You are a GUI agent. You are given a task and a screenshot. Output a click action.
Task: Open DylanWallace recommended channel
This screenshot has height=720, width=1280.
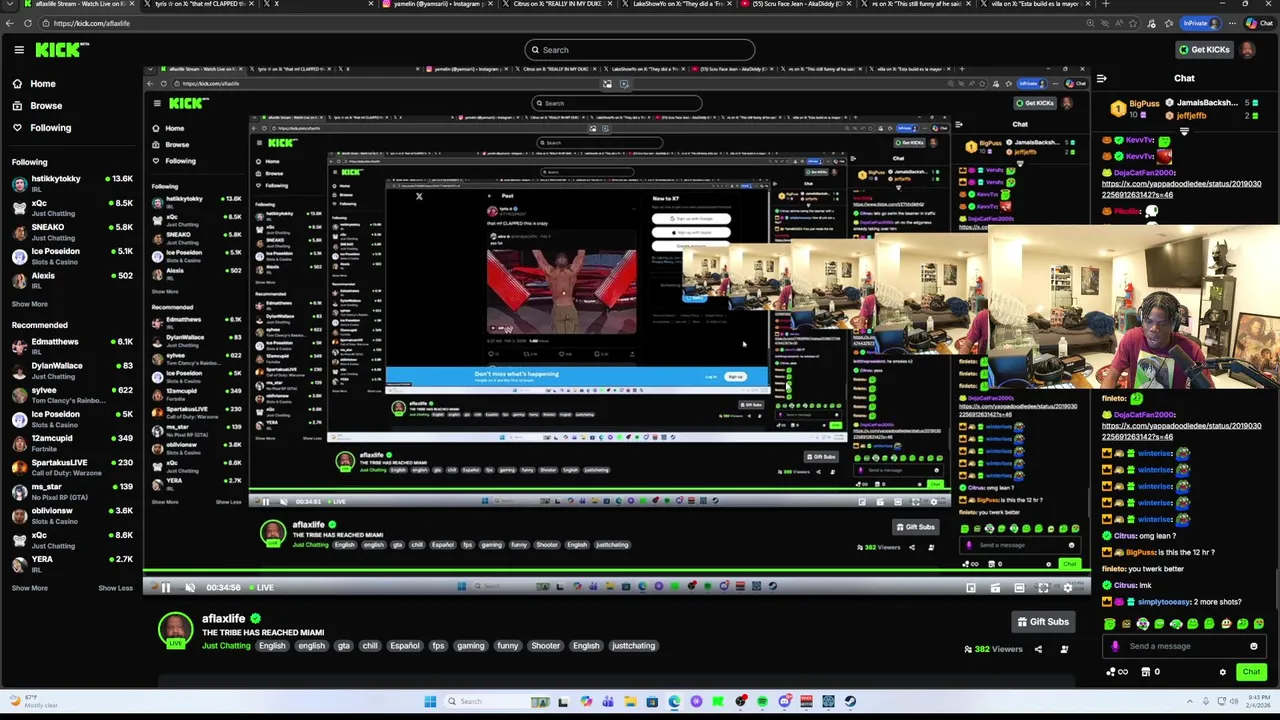point(70,370)
